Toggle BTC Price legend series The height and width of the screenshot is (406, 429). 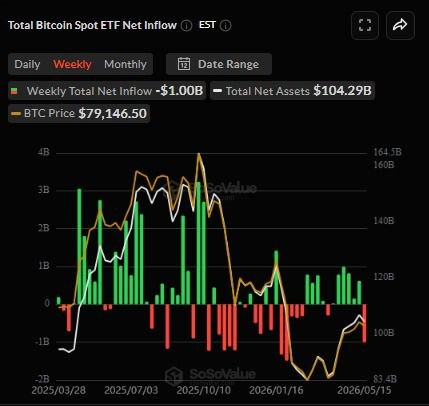tap(79, 113)
